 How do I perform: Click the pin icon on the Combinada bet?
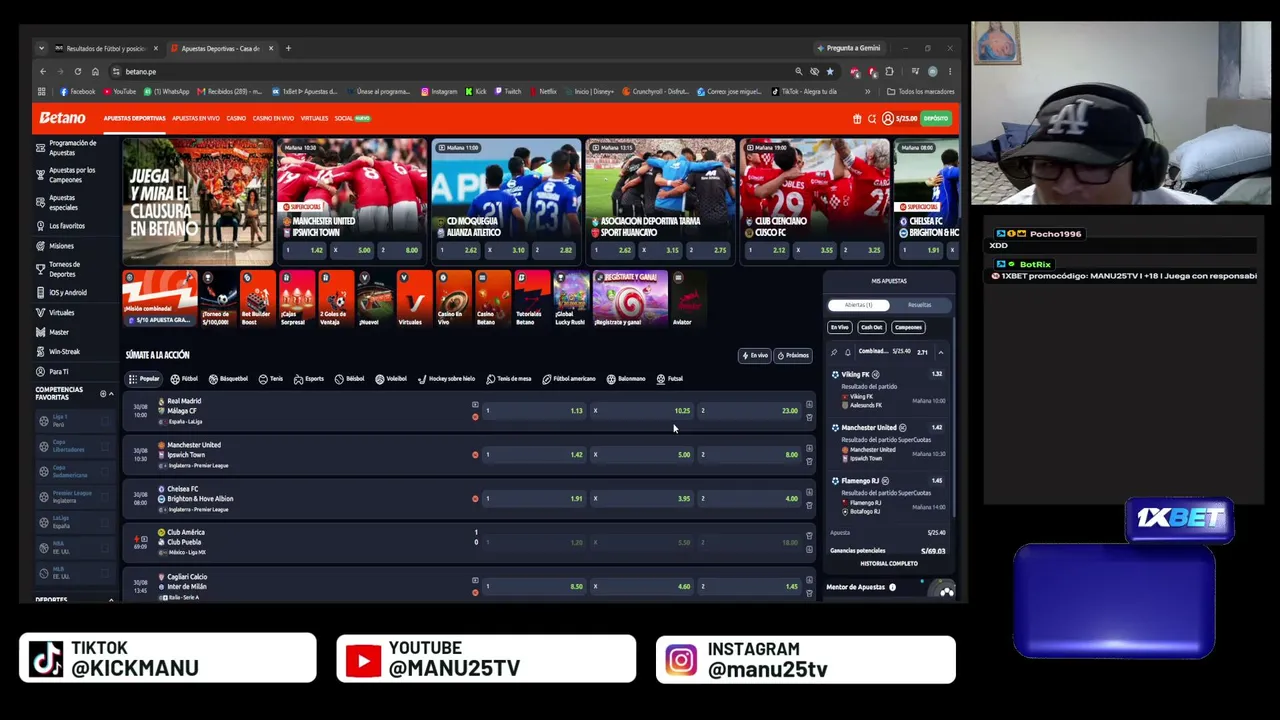click(834, 352)
